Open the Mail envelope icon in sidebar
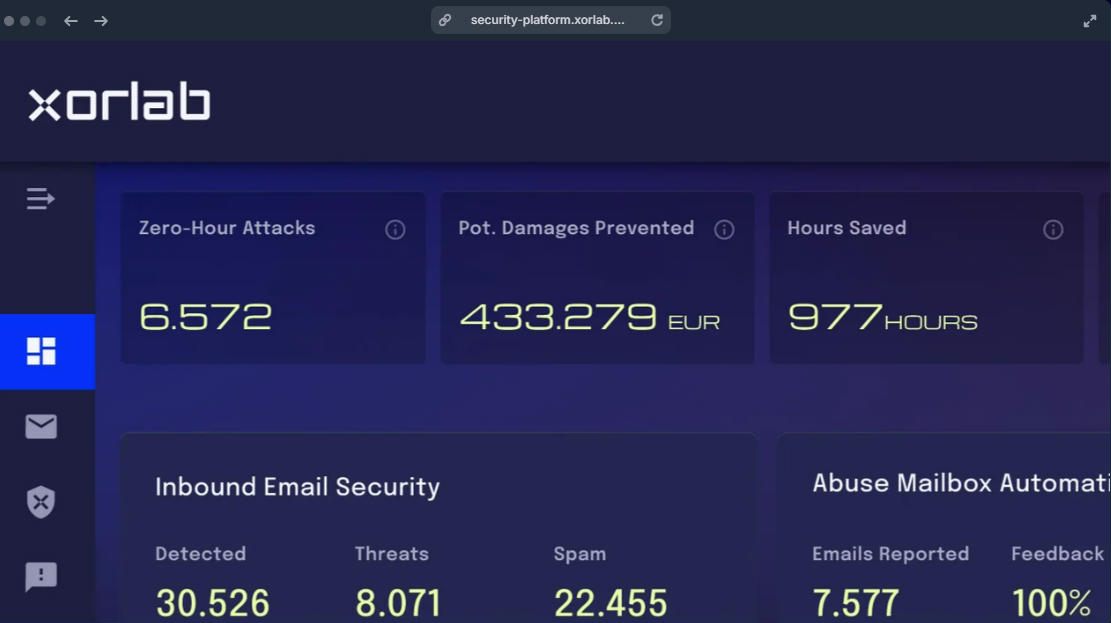Image resolution: width=1111 pixels, height=623 pixels. 41,427
